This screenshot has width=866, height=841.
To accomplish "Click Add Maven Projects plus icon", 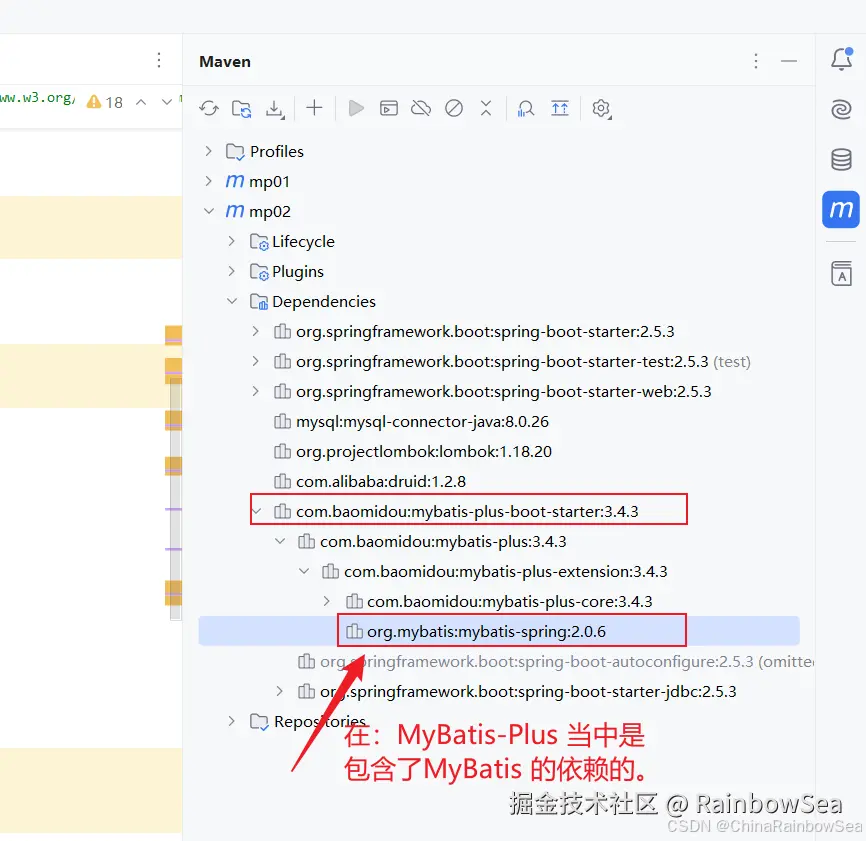I will click(x=314, y=108).
